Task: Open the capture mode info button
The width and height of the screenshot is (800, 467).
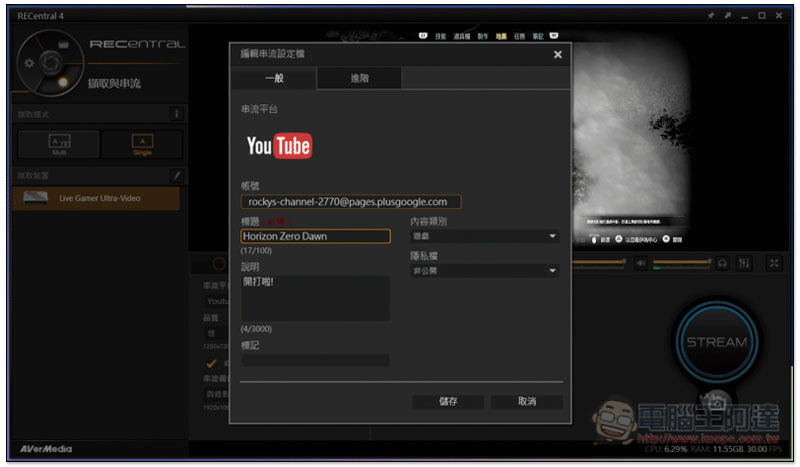Action: pos(177,114)
